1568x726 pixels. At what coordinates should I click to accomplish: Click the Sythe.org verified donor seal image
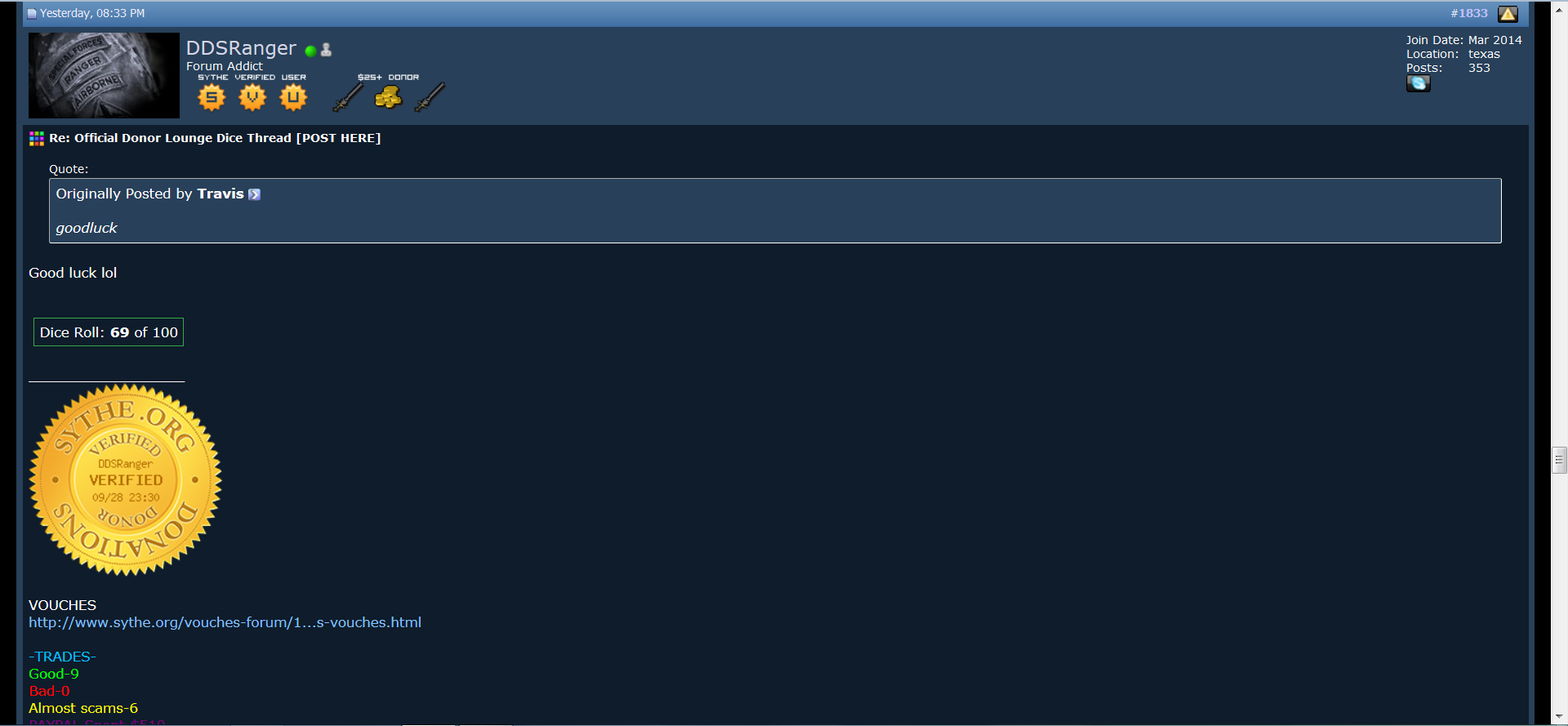(x=125, y=480)
